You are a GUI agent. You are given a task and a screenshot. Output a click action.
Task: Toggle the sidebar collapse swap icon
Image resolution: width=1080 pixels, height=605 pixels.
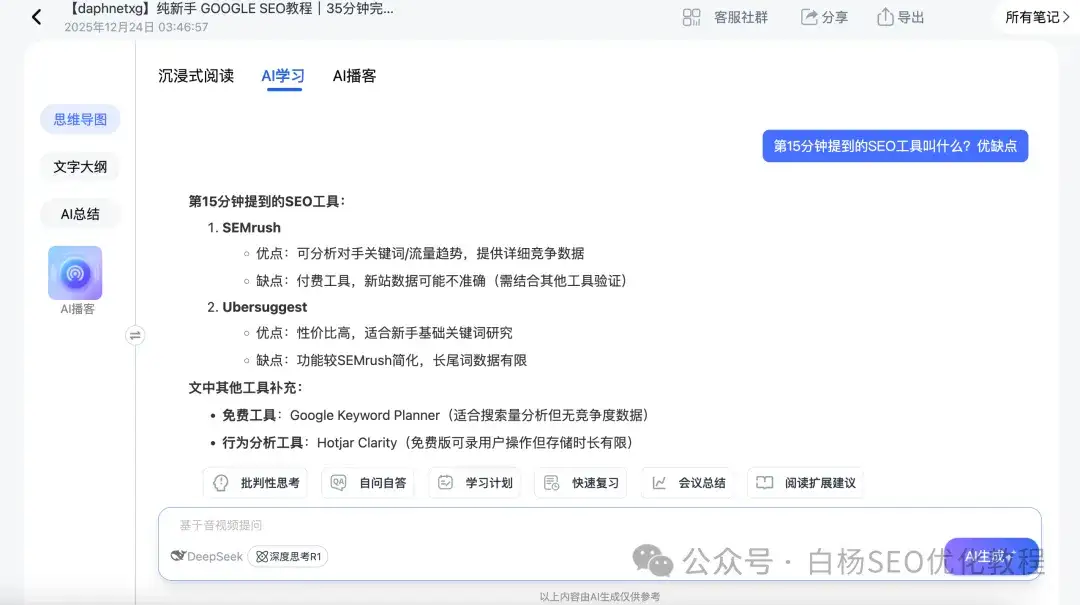pyautogui.click(x=135, y=336)
